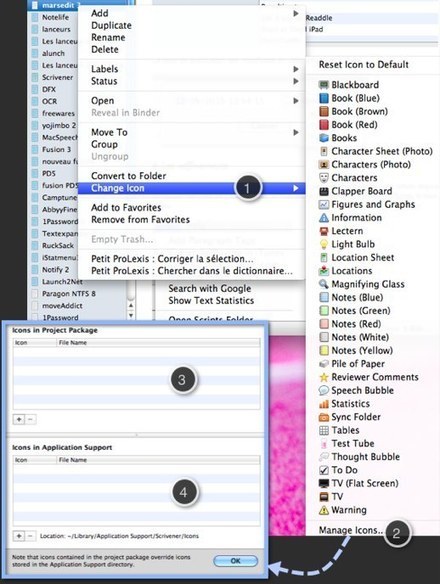Select the Paragon NTFS 8 binder item

pos(69,294)
